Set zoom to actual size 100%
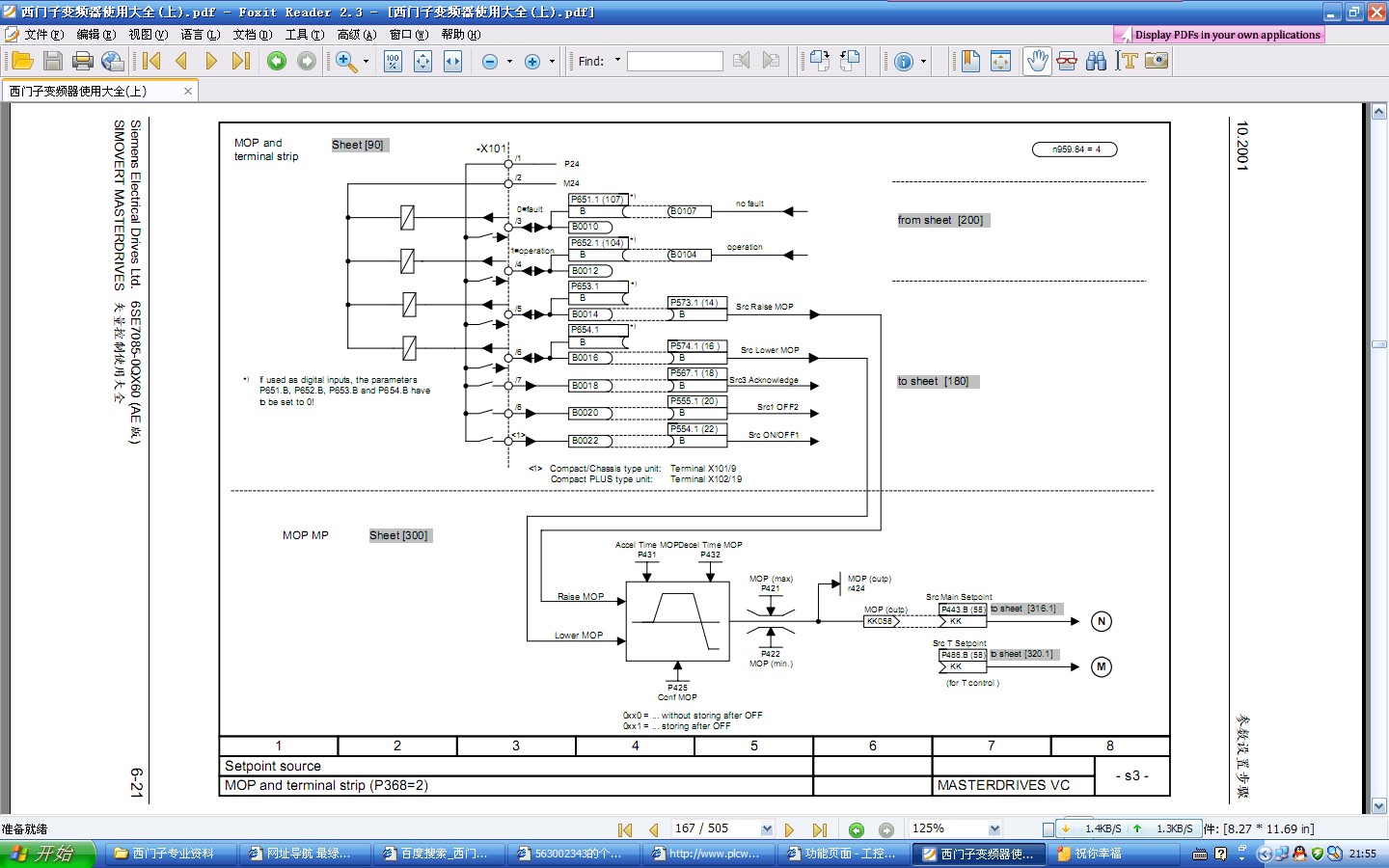This screenshot has width=1389, height=868. 393,61
